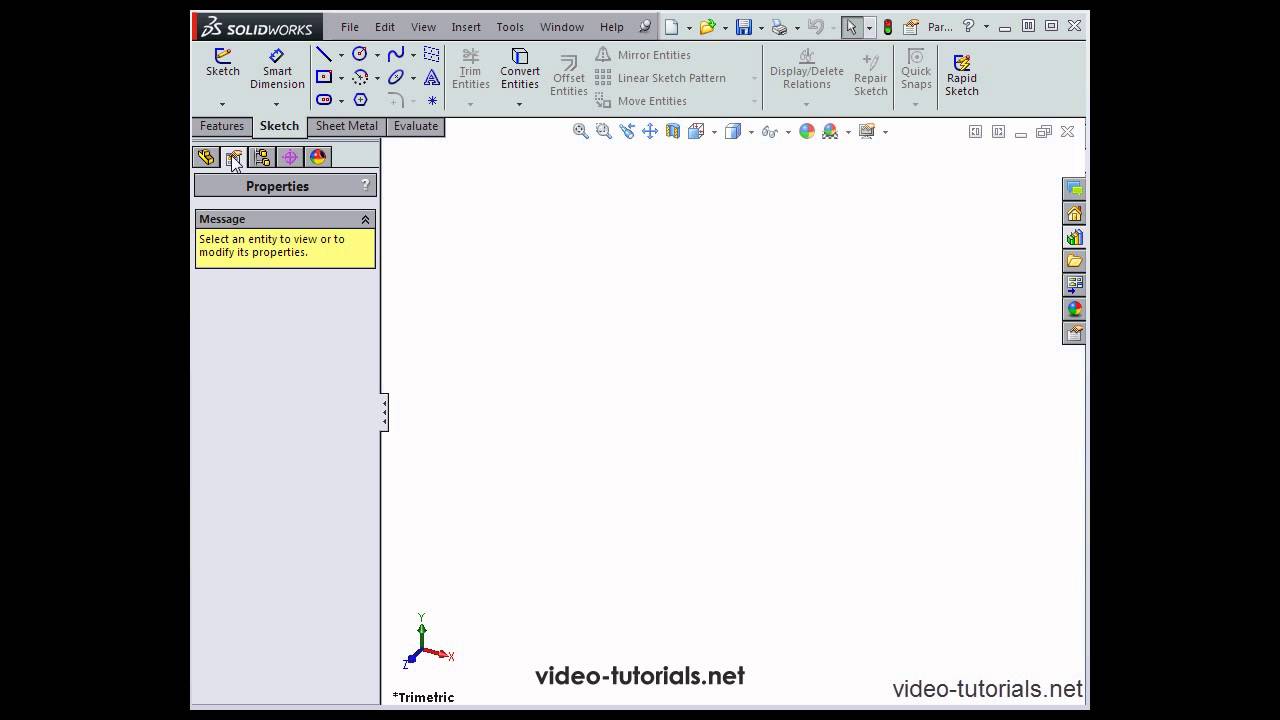
Task: Click Zoom to Fit in view toolbar
Action: (580, 131)
